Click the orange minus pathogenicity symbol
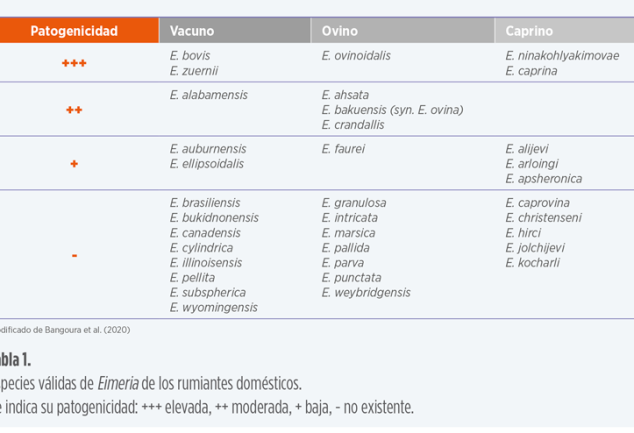The image size is (634, 433). click(x=74, y=256)
